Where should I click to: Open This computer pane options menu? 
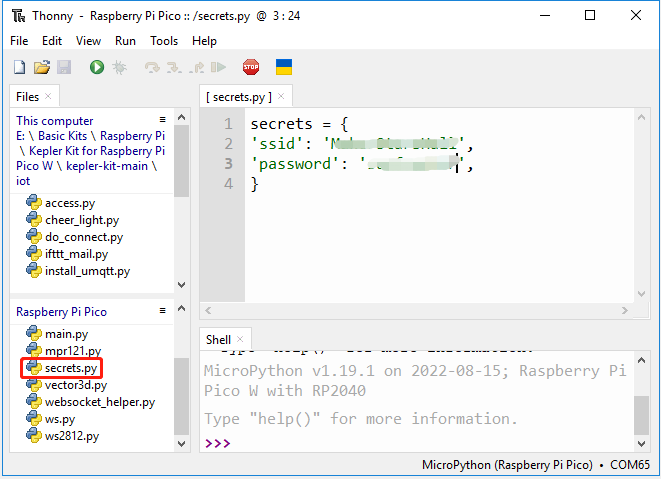click(162, 119)
